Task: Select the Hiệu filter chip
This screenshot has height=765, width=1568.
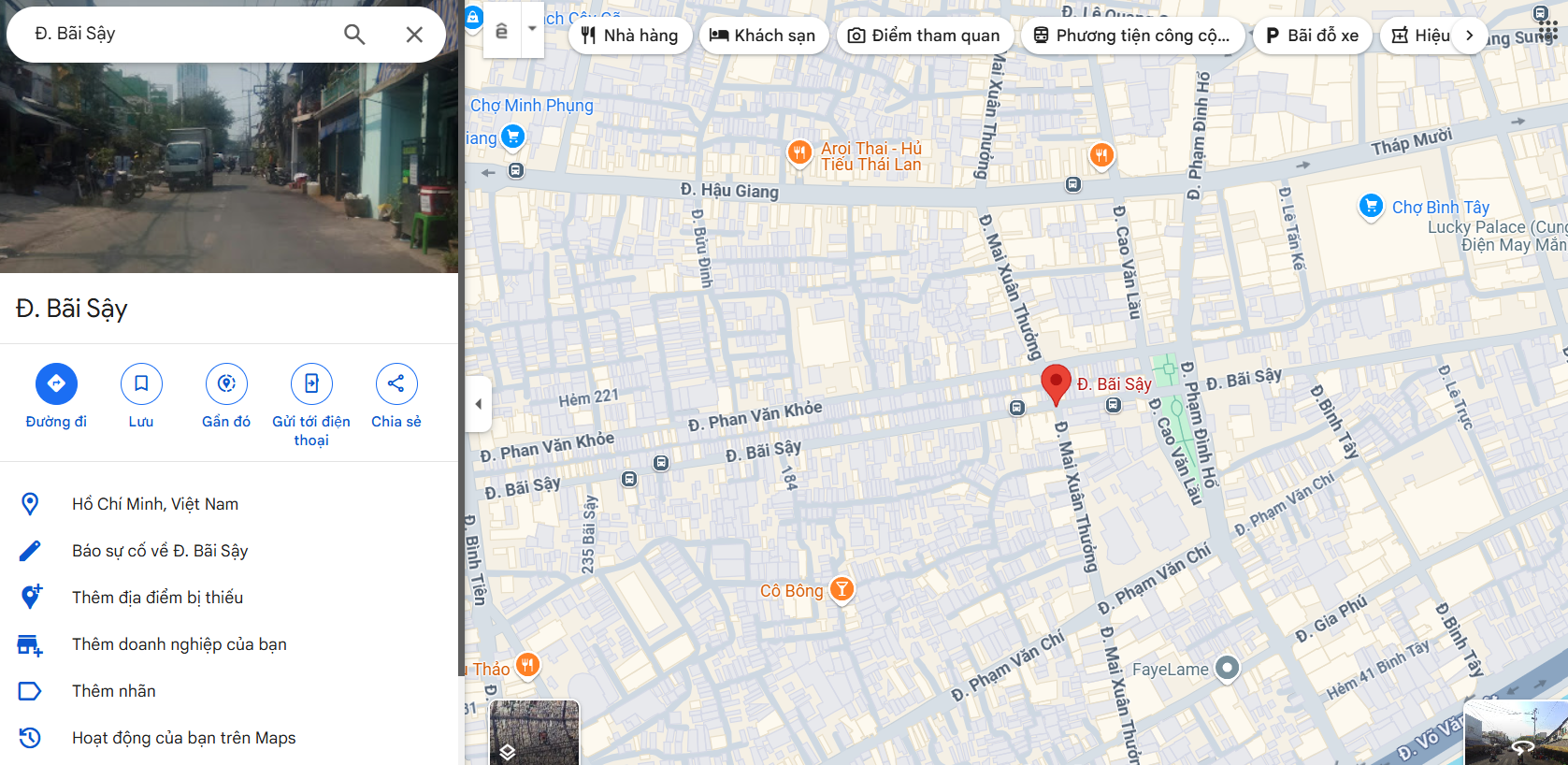Action: click(x=1420, y=36)
